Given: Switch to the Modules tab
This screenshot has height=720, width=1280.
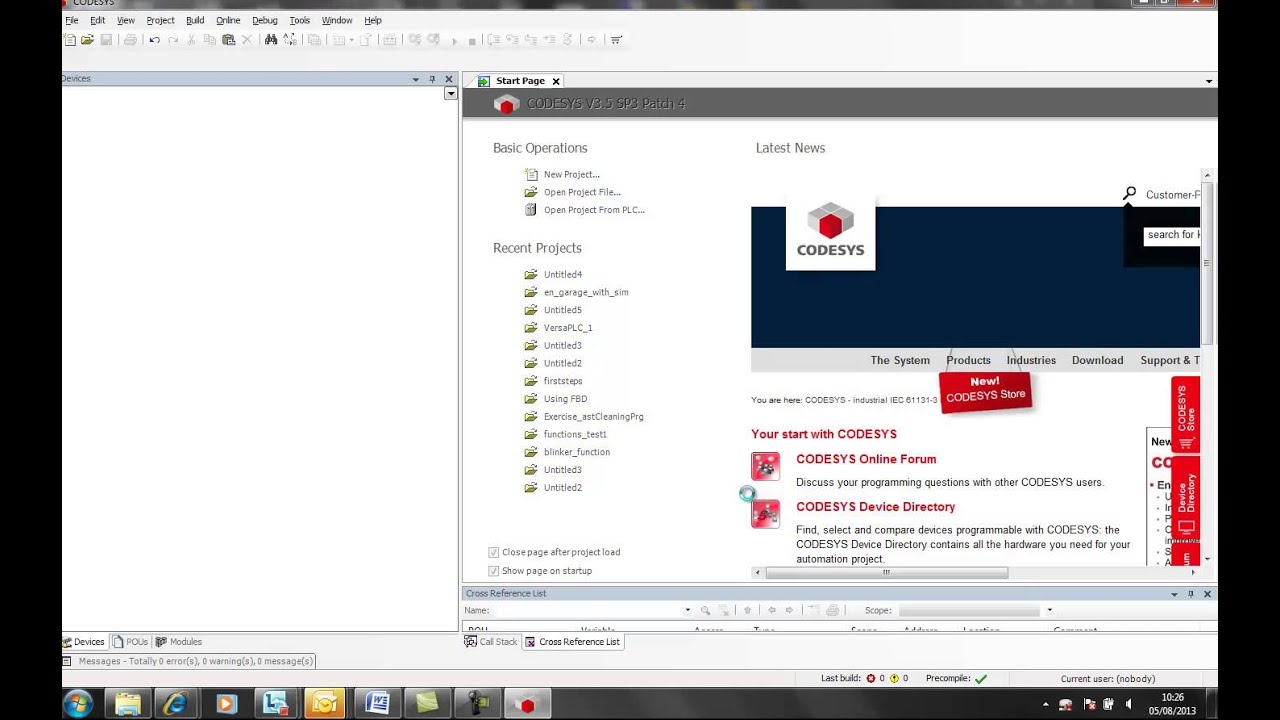Looking at the screenshot, I should coord(179,642).
